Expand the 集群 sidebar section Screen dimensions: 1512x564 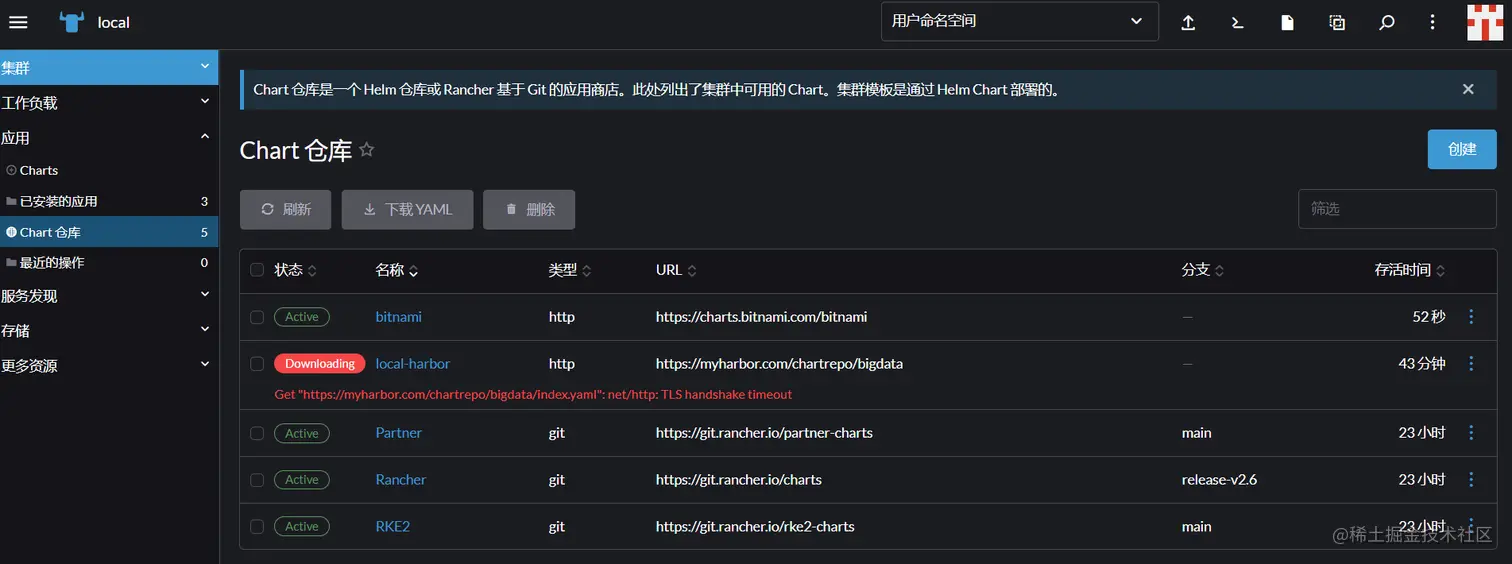pyautogui.click(x=109, y=67)
